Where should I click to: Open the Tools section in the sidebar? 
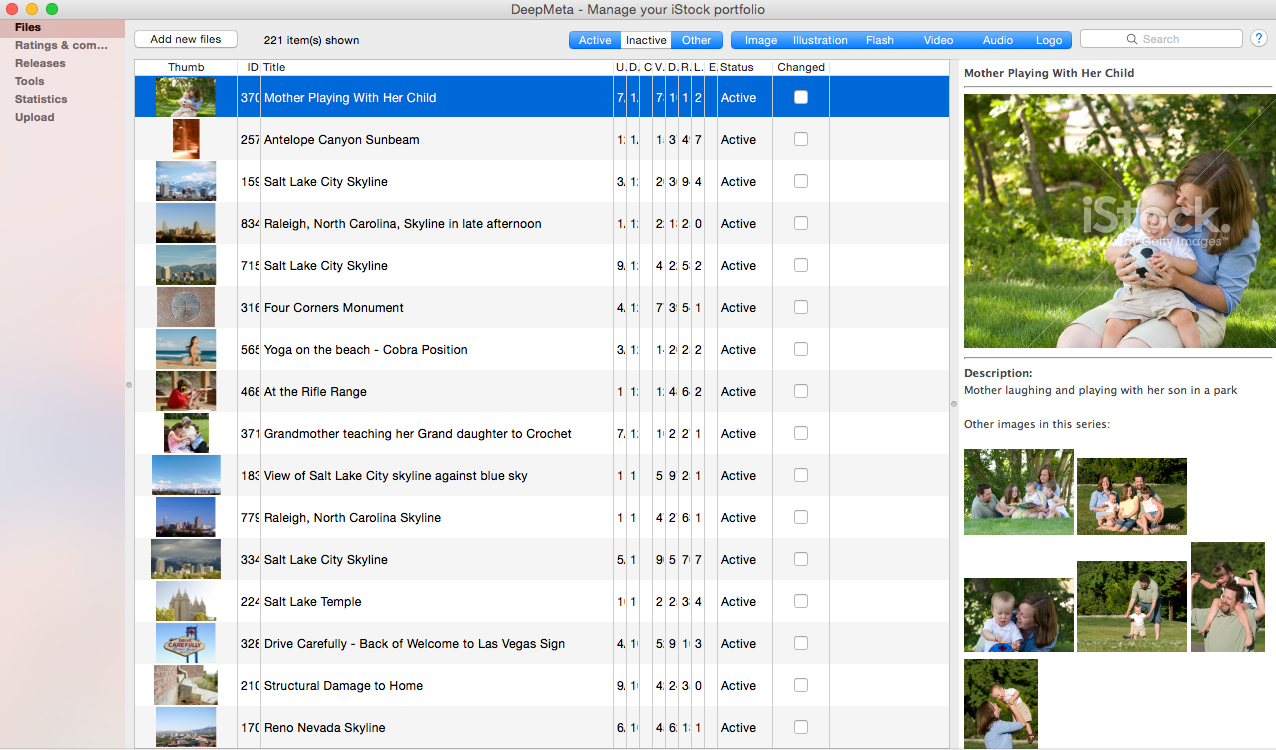coord(28,81)
